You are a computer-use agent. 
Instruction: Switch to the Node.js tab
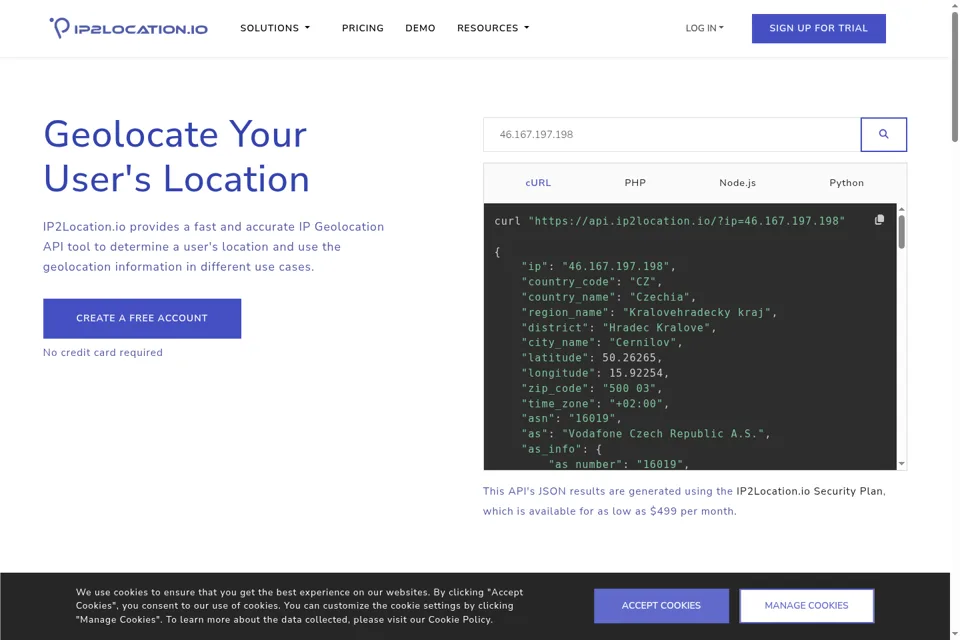tap(737, 183)
